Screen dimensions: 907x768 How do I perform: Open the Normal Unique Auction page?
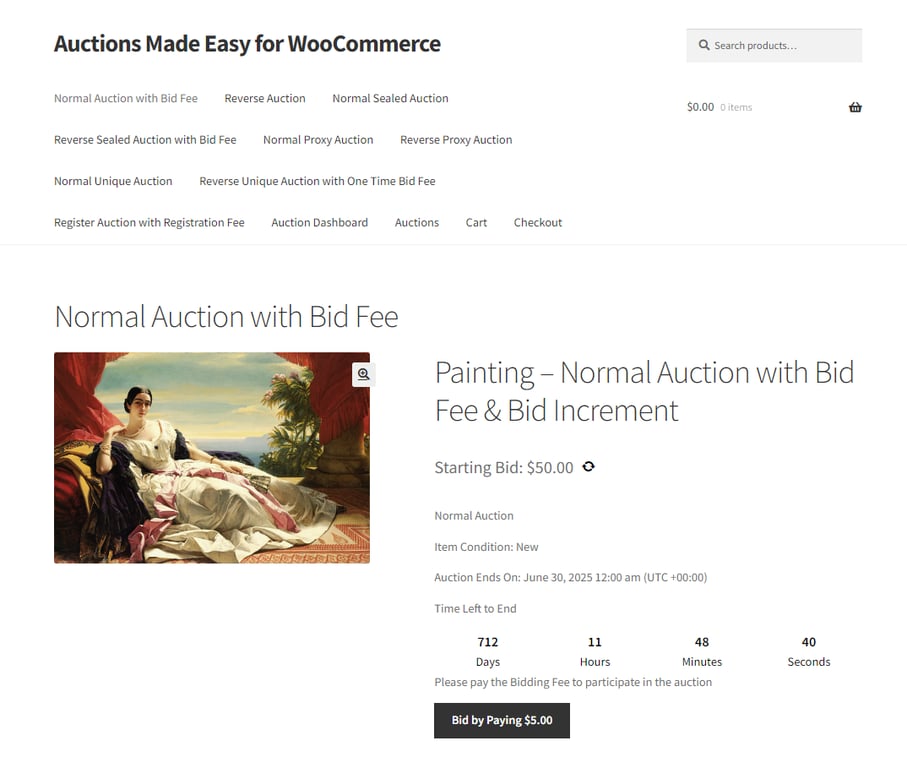[113, 181]
